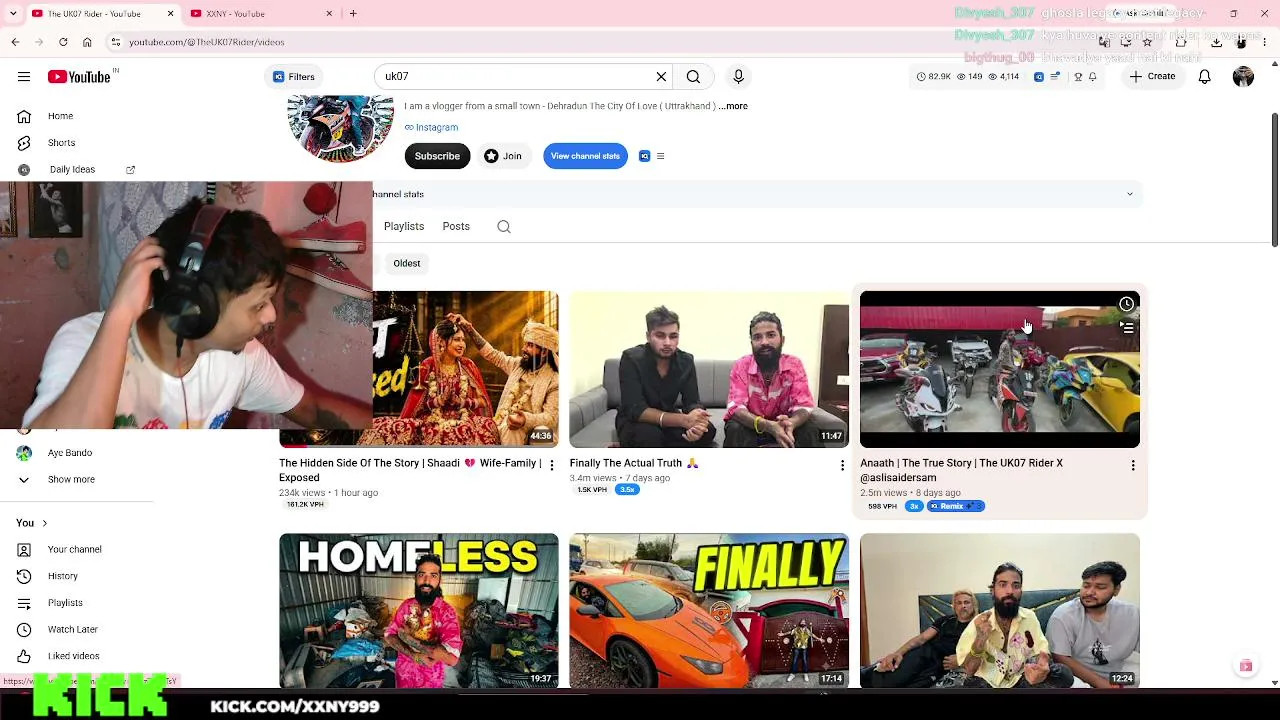Screen dimensions: 1280x720
Task: Subscribe to The UK07 Rider channel
Action: 437,156
